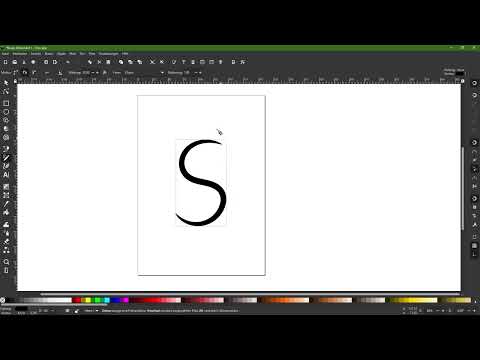Select the Zoom magnifier tool
Screen dimensions: 480x360
click(x=6, y=262)
